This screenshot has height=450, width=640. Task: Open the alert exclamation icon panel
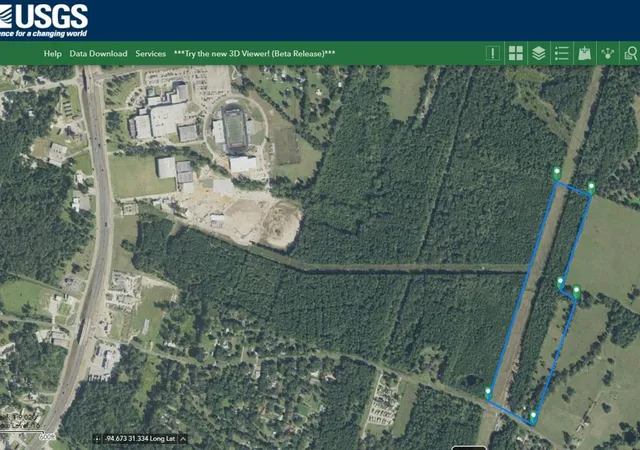click(493, 53)
